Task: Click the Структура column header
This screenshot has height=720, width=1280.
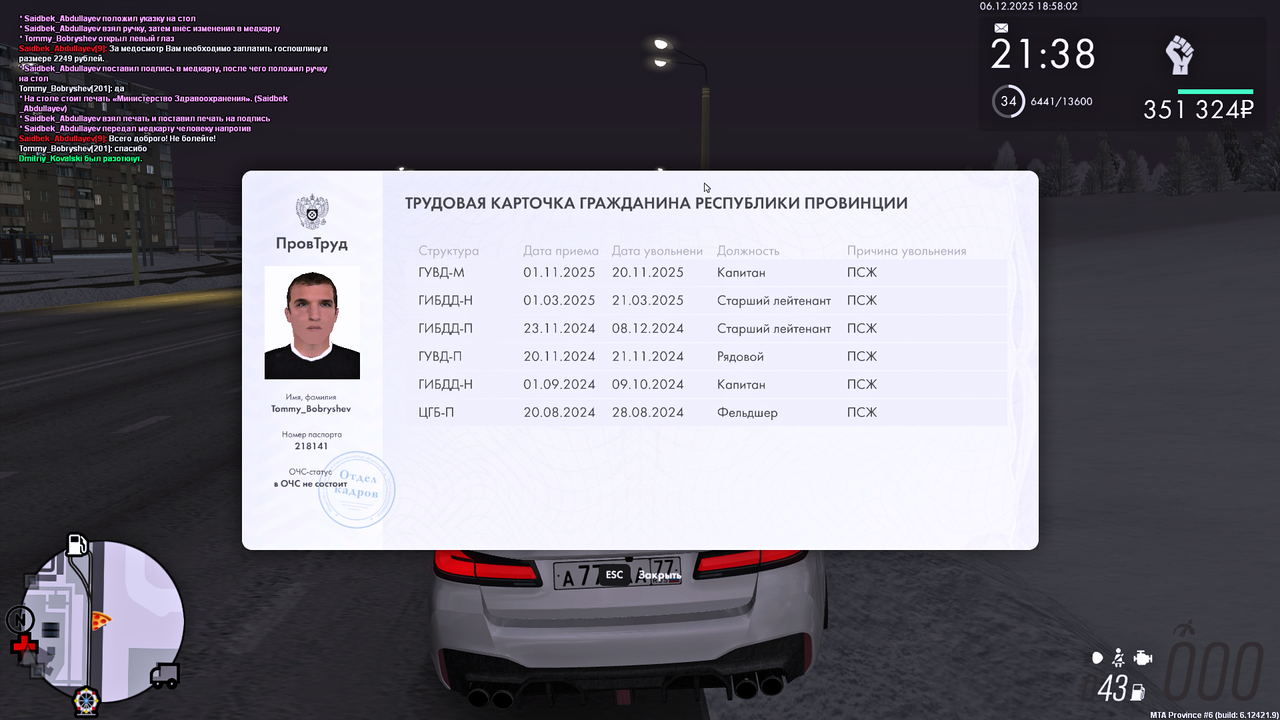Action: click(448, 250)
